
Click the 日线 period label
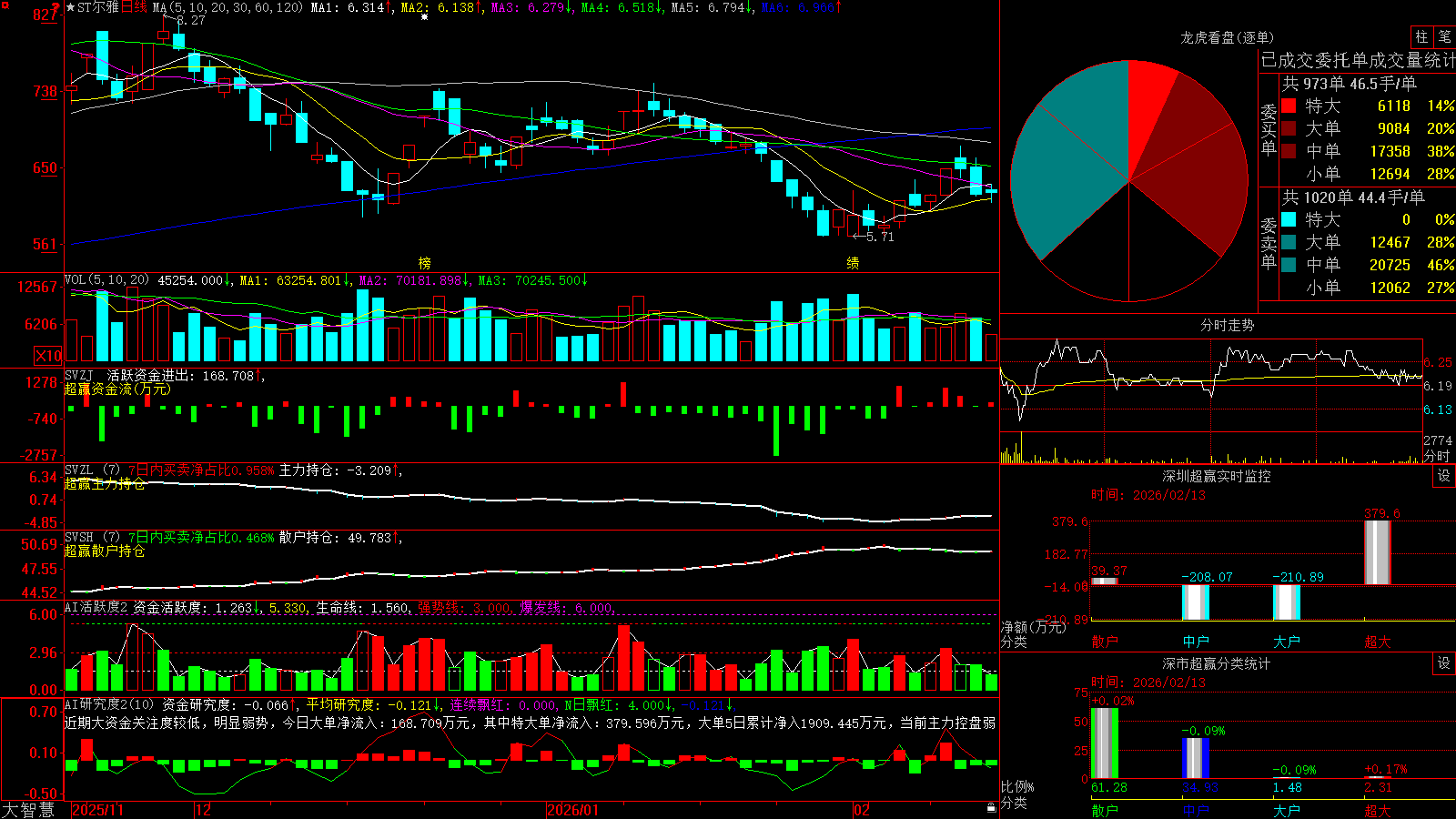(134, 7)
